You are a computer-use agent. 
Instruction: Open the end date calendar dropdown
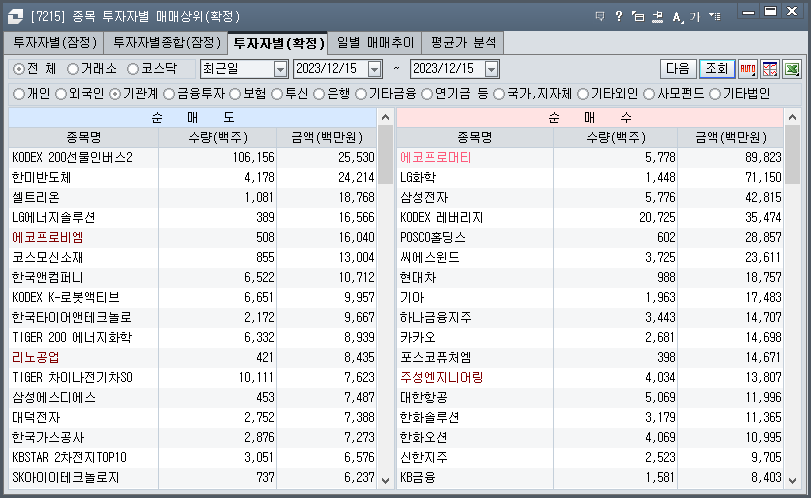[491, 69]
